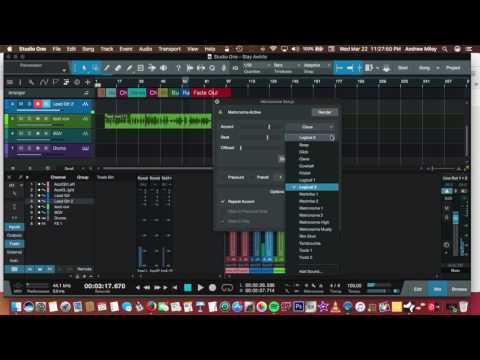Viewport: 480px width, 360px height.
Task: Open the Mix view button bottom right
Action: coord(437,289)
